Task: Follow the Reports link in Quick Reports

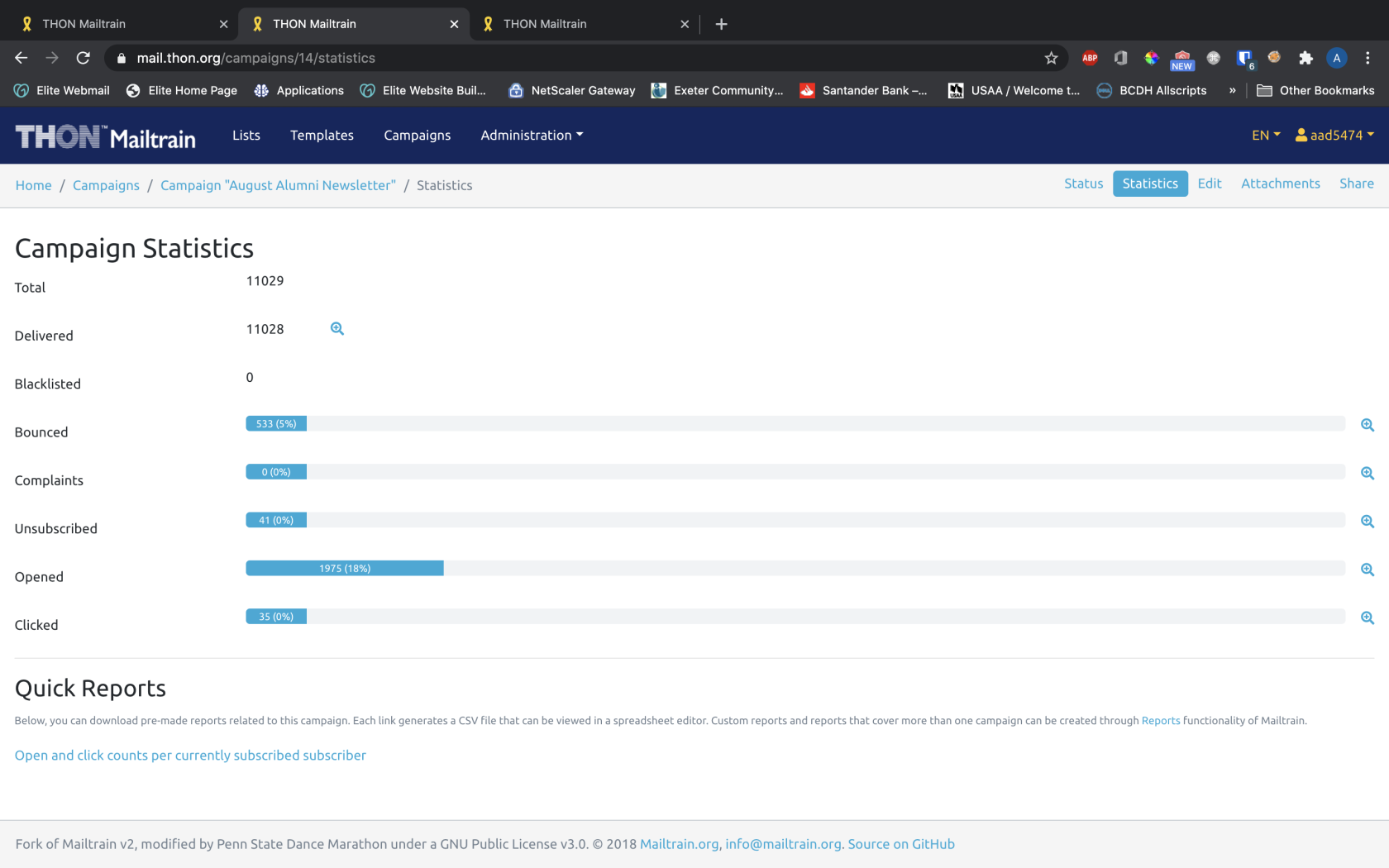Action: 1161,720
